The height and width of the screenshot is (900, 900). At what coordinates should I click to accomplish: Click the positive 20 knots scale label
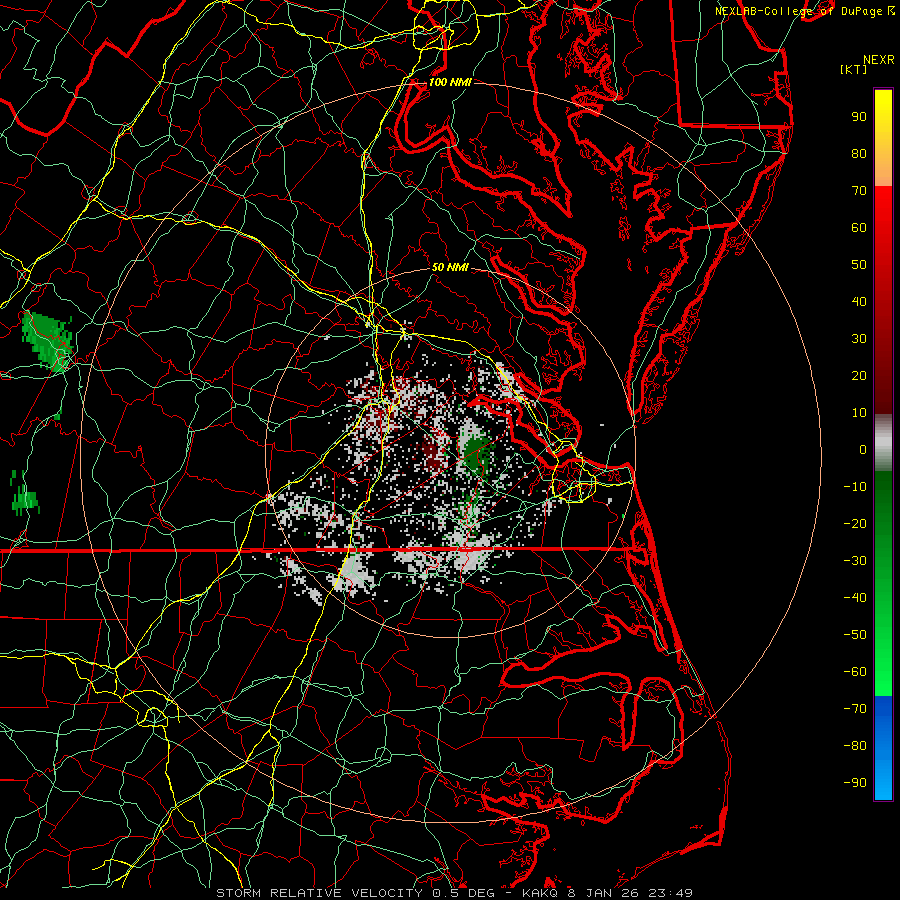(x=859, y=376)
